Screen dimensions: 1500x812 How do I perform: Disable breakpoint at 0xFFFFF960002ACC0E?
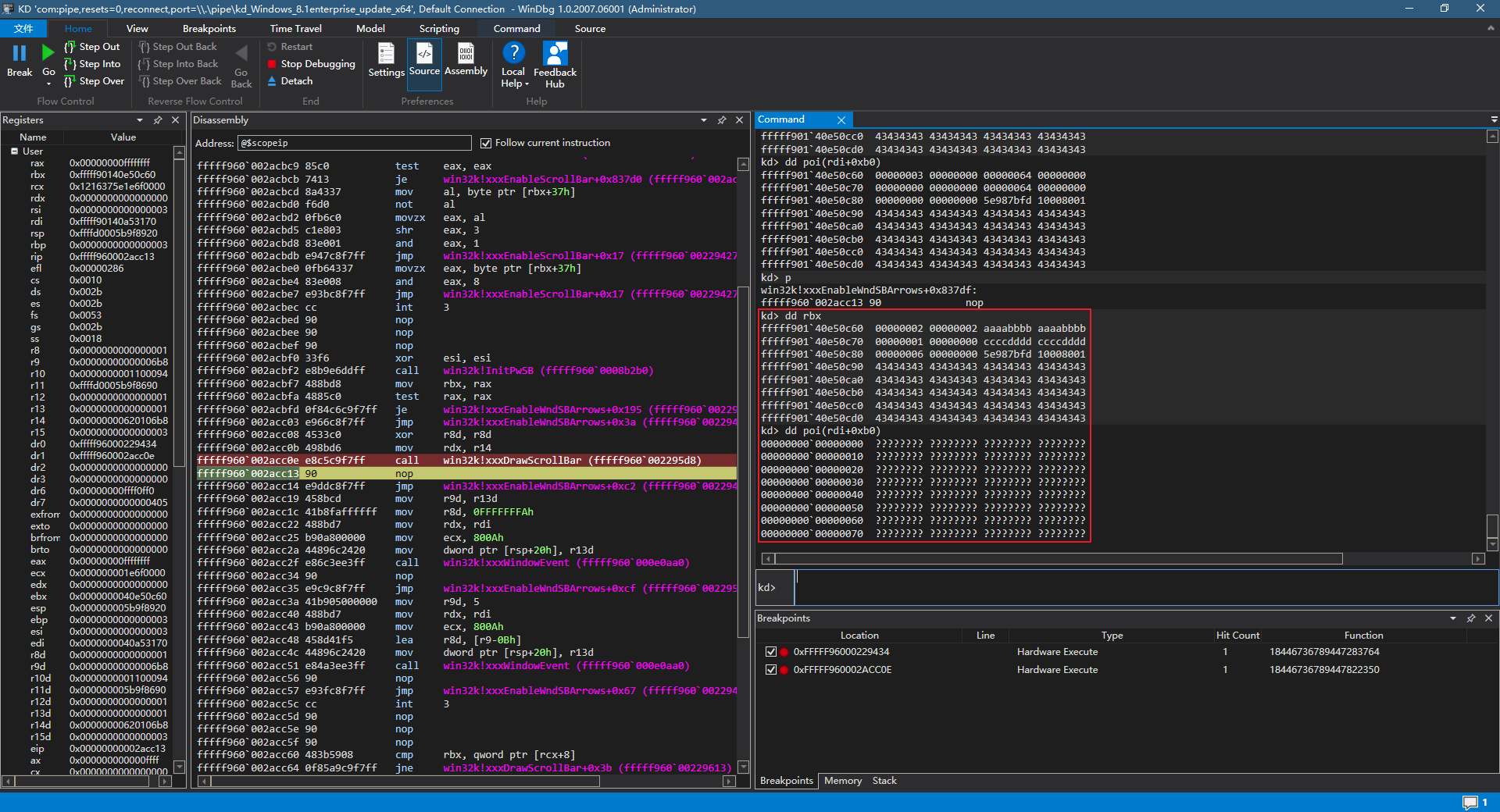pyautogui.click(x=771, y=670)
